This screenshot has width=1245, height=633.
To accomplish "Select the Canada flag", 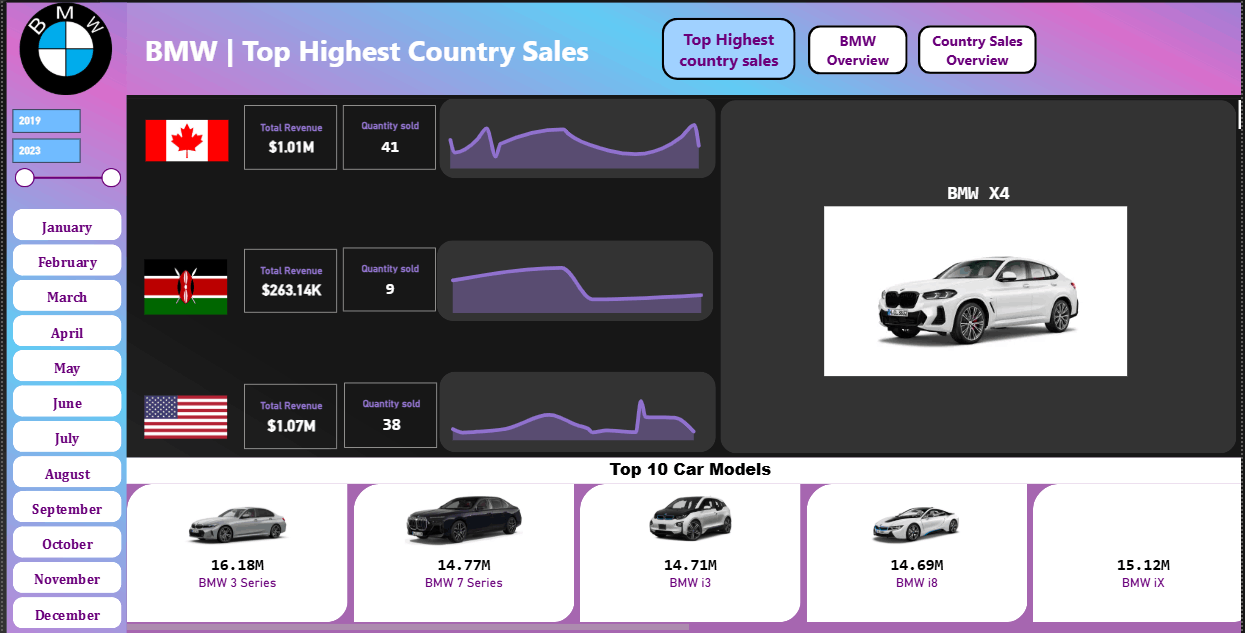I will (185, 138).
